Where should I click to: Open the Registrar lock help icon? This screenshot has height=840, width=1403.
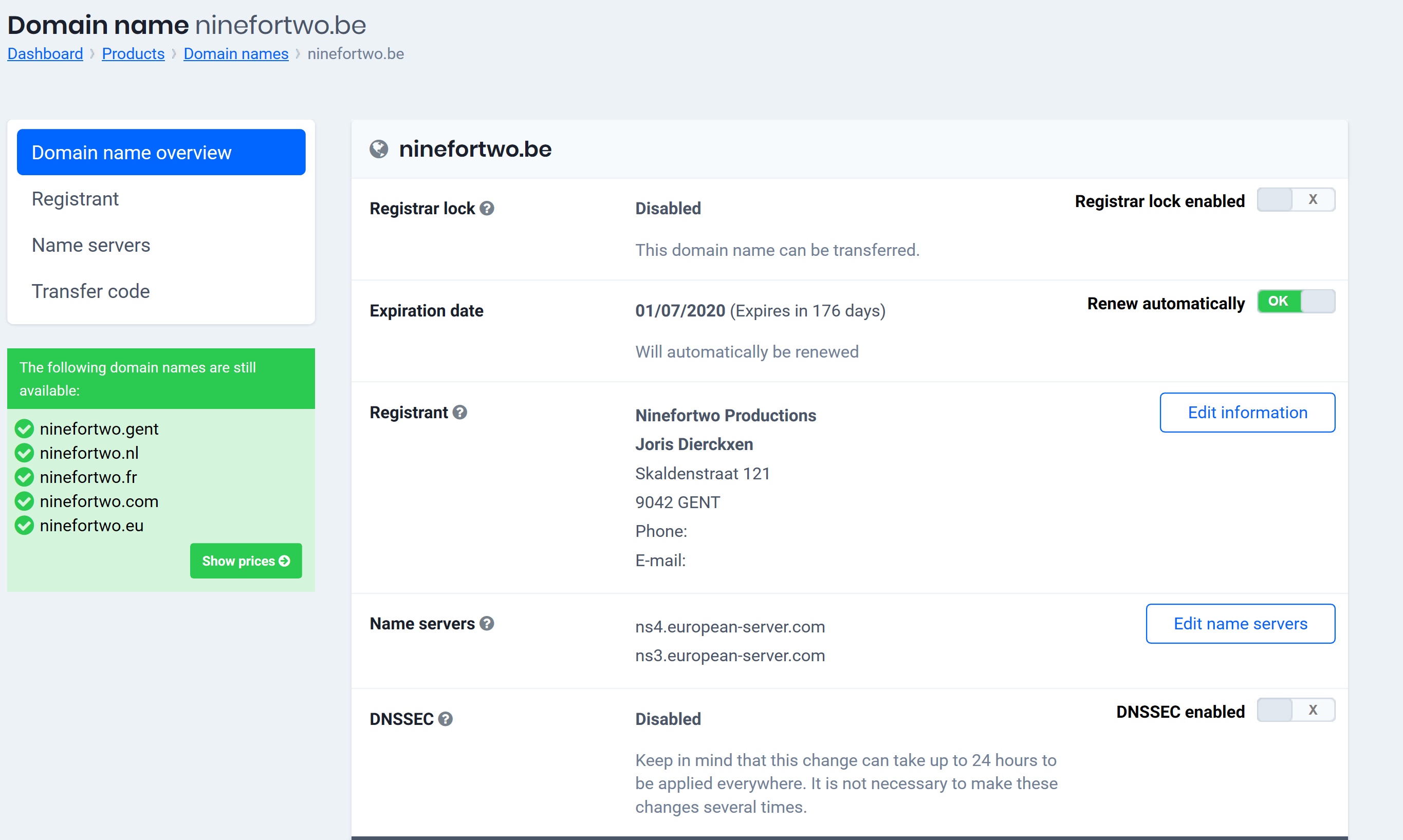point(487,208)
